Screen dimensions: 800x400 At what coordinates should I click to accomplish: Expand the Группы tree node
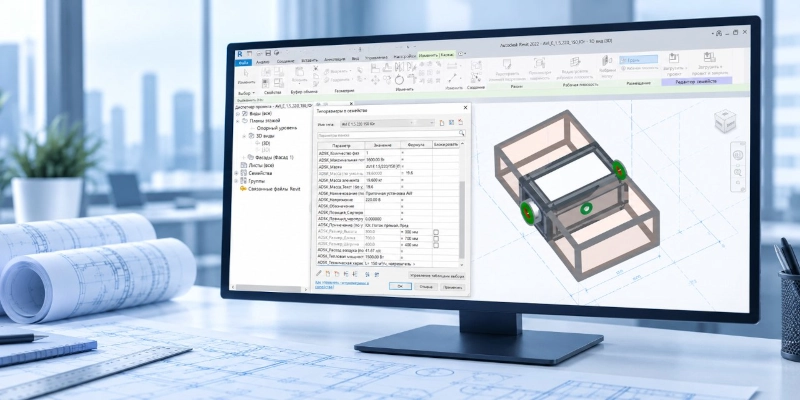(236, 181)
